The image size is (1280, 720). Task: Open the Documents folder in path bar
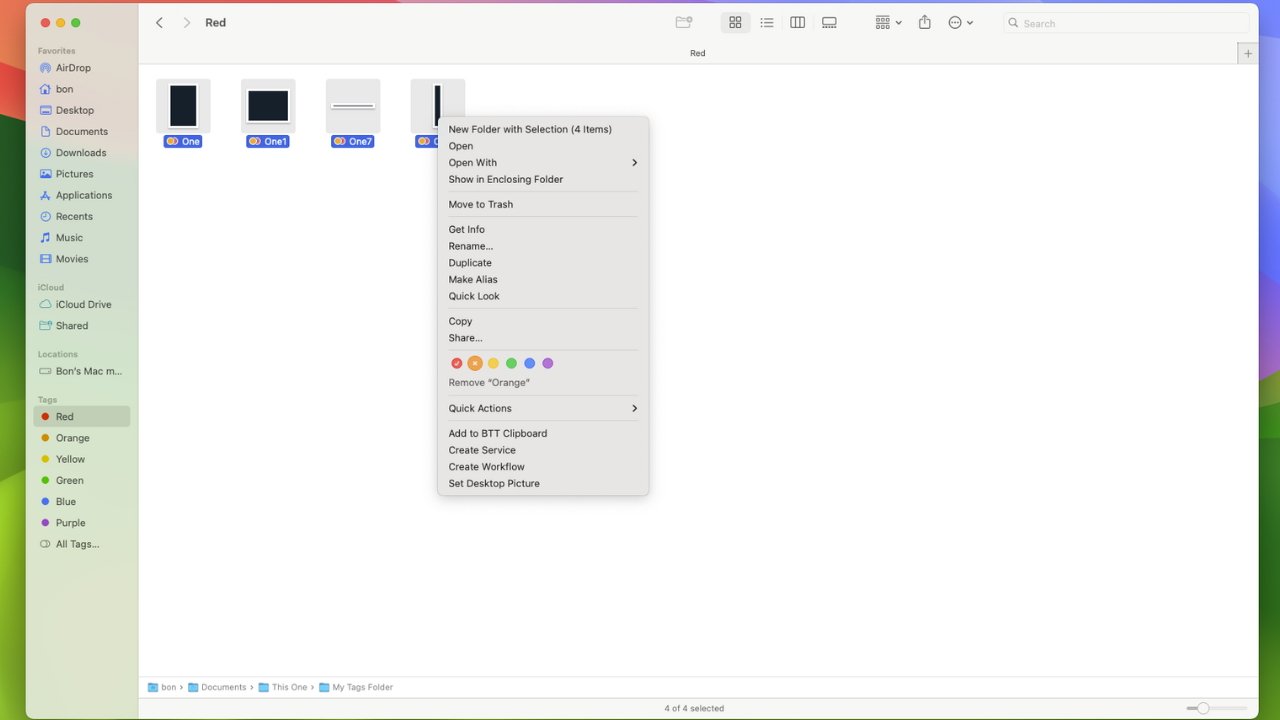pyautogui.click(x=223, y=687)
